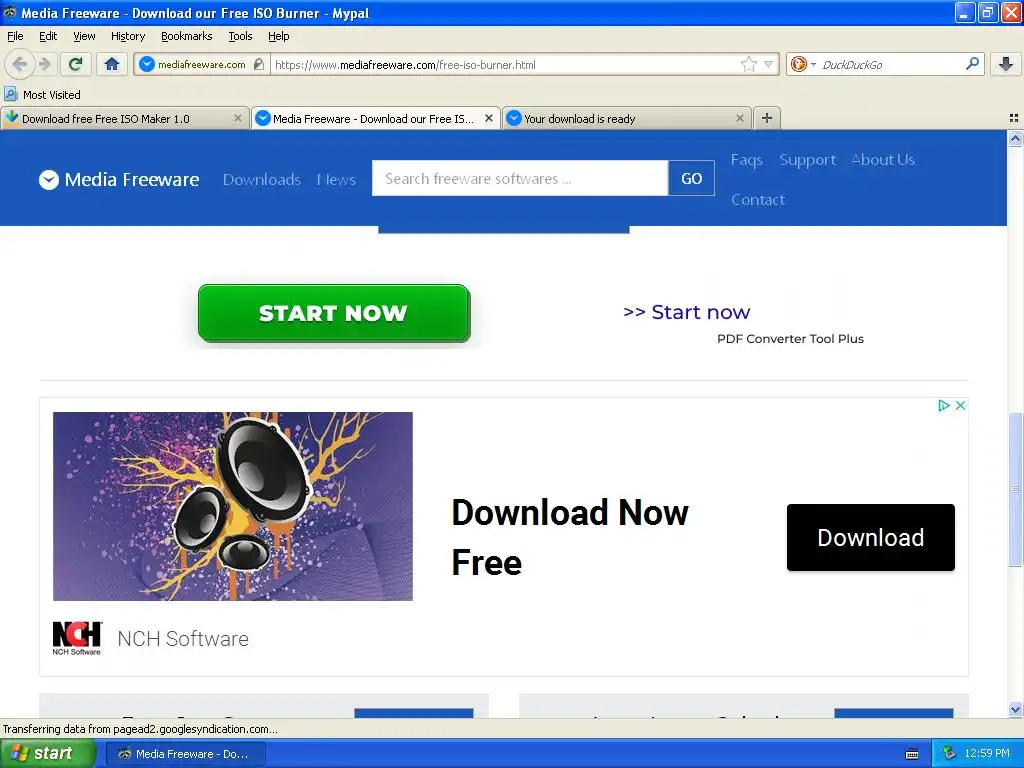Open the File menu

coord(15,36)
